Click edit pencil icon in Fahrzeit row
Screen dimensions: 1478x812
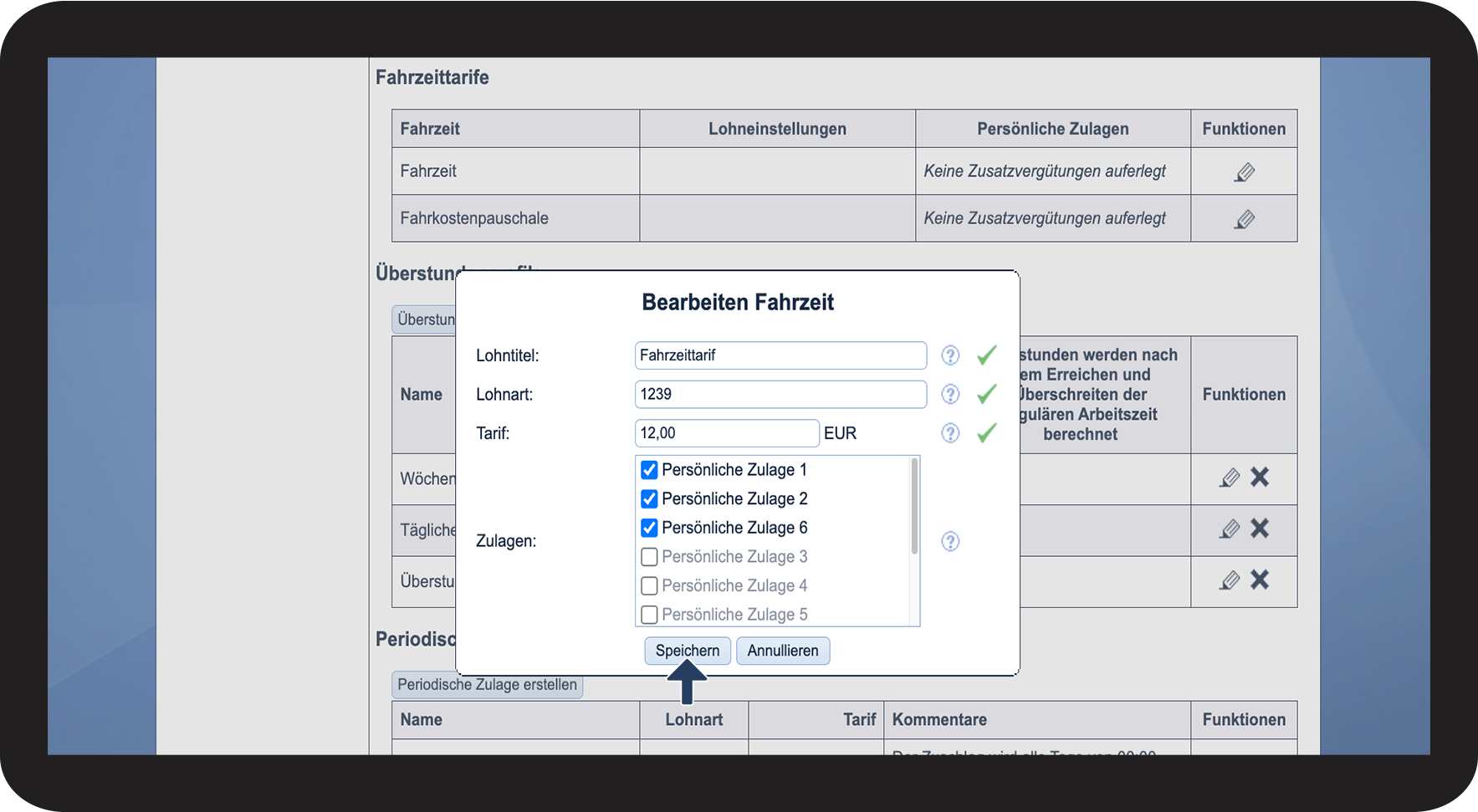1244,172
